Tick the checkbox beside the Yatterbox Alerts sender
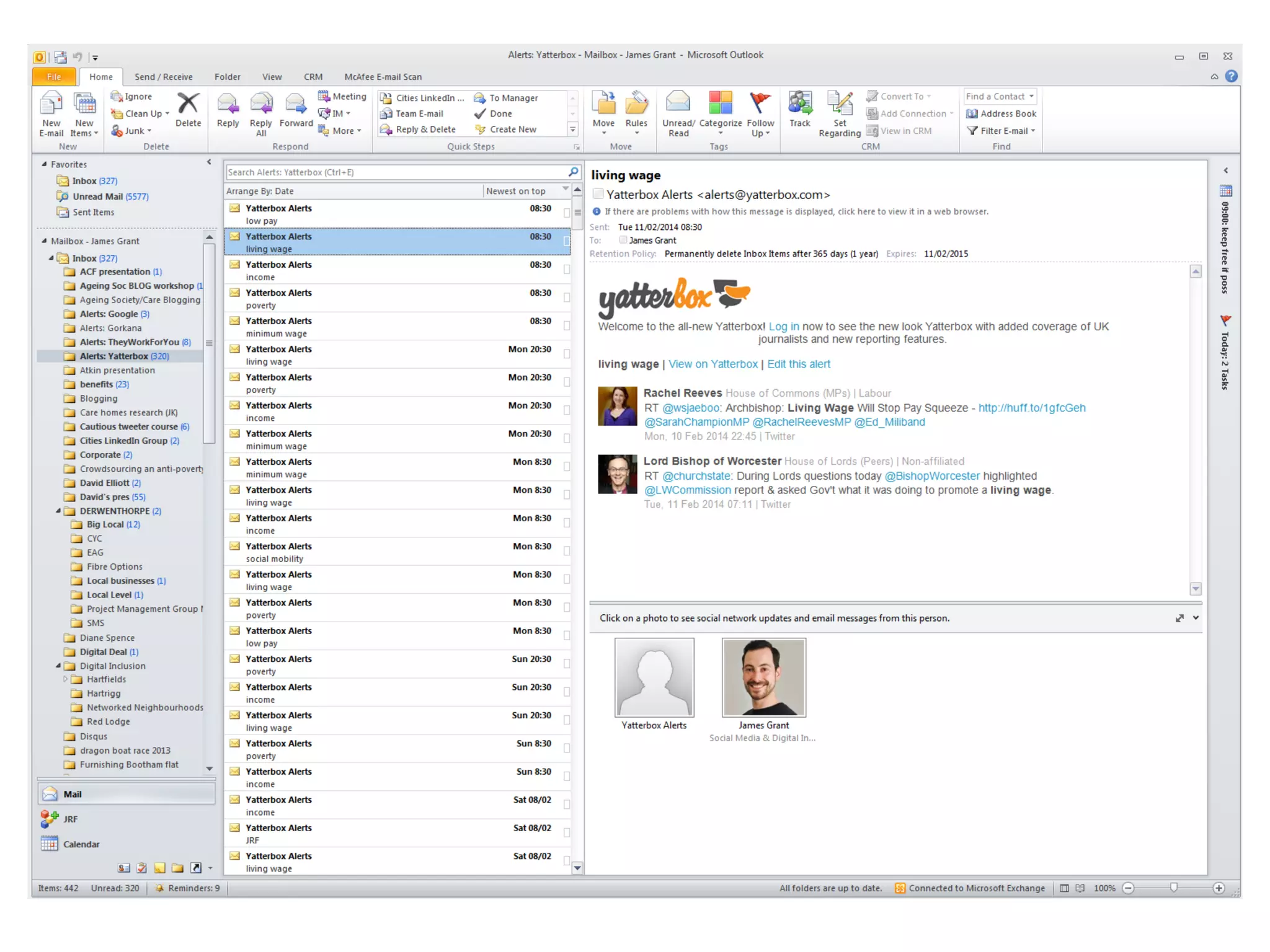1270x952 pixels. 598,194
